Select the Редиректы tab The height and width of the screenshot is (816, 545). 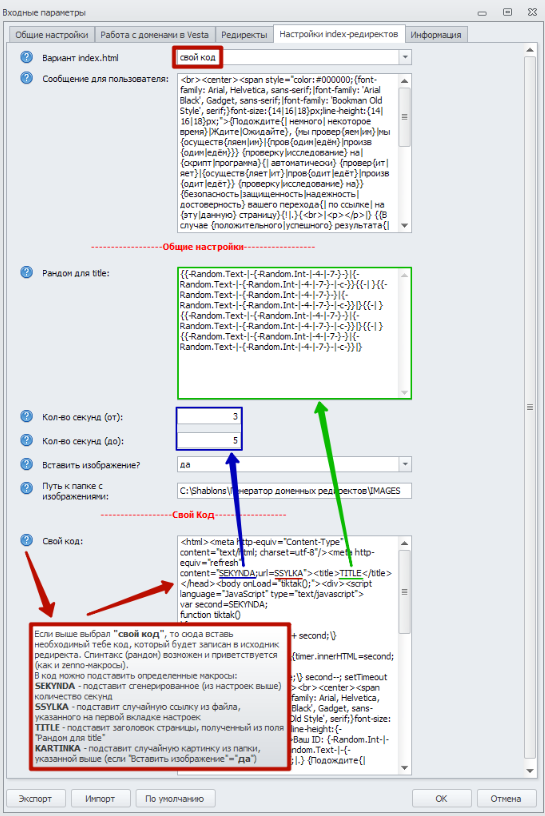244,35
